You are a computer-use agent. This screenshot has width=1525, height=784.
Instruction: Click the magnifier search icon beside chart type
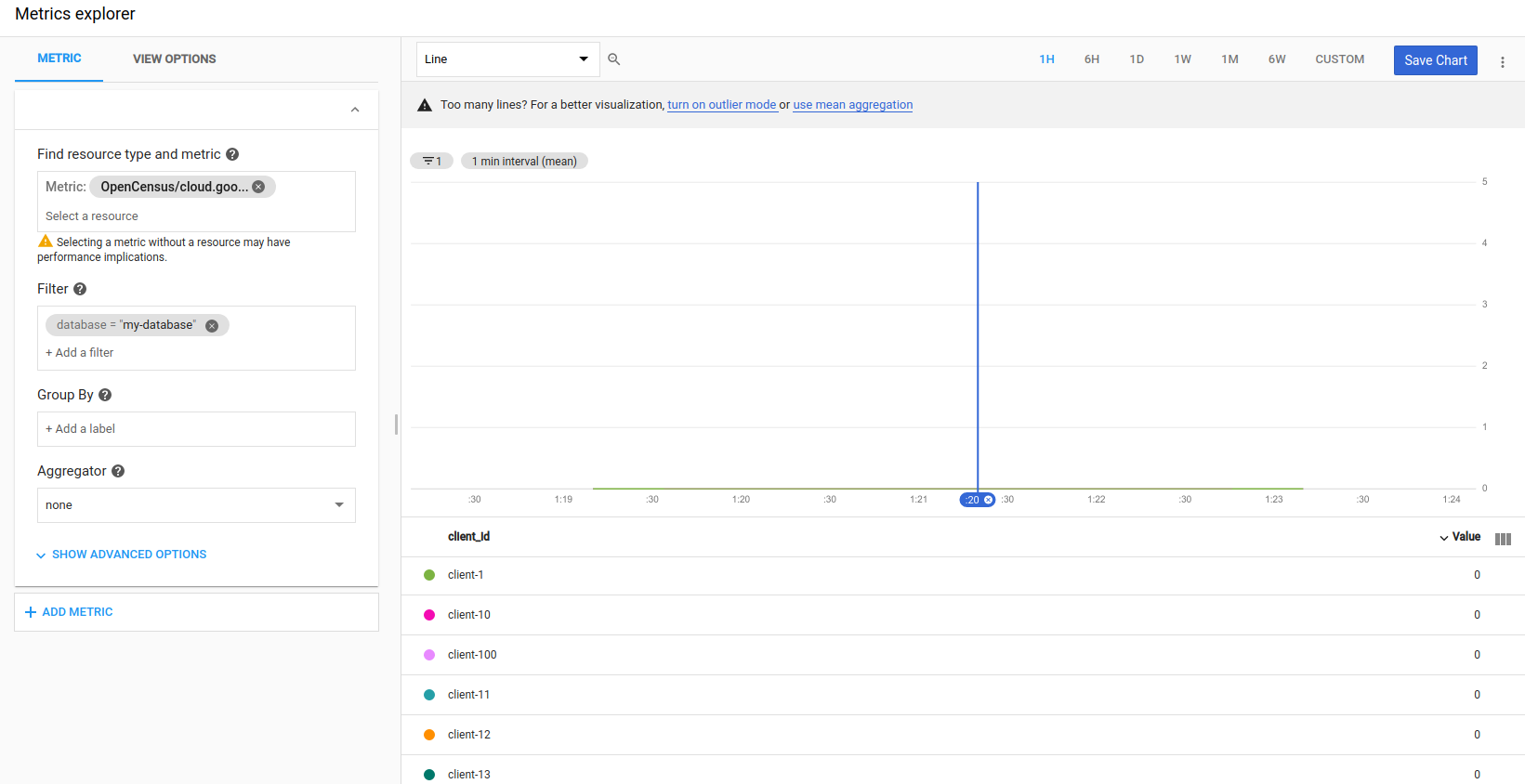coord(613,59)
